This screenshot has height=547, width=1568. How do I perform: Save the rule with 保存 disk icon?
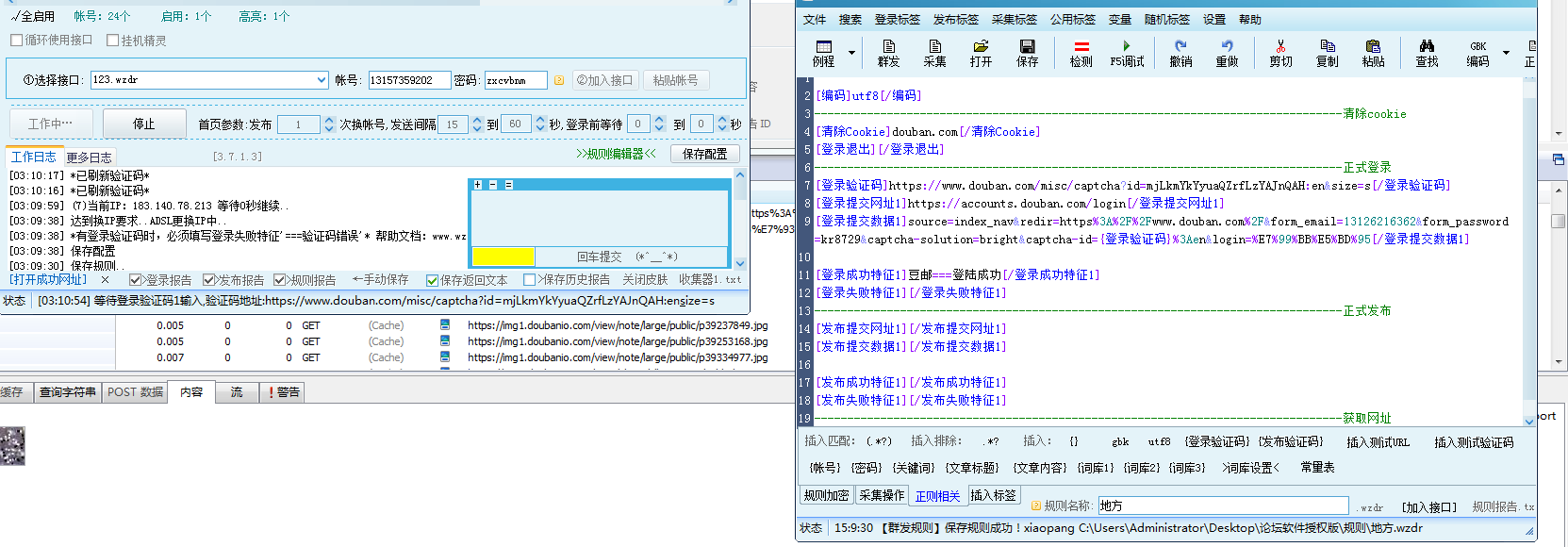(1027, 53)
